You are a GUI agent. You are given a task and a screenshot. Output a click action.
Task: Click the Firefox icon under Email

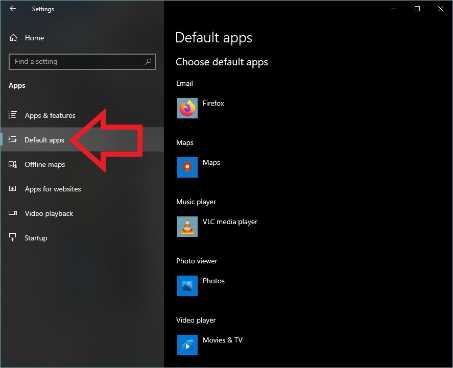[x=187, y=108]
